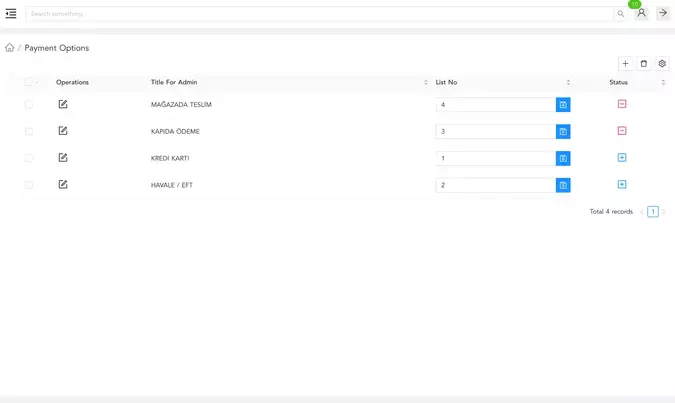Sort by Status column
Screen dimensions: 675x403
663,82
